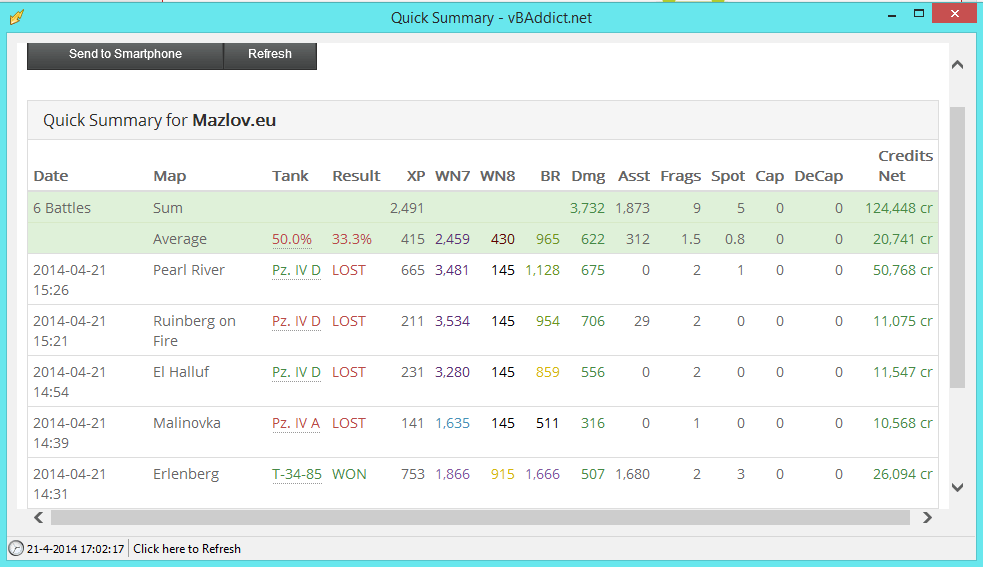Click the 21-4-2014 17:02:17 timestamp
Screen dimensions: 983x567
[x=75, y=549]
